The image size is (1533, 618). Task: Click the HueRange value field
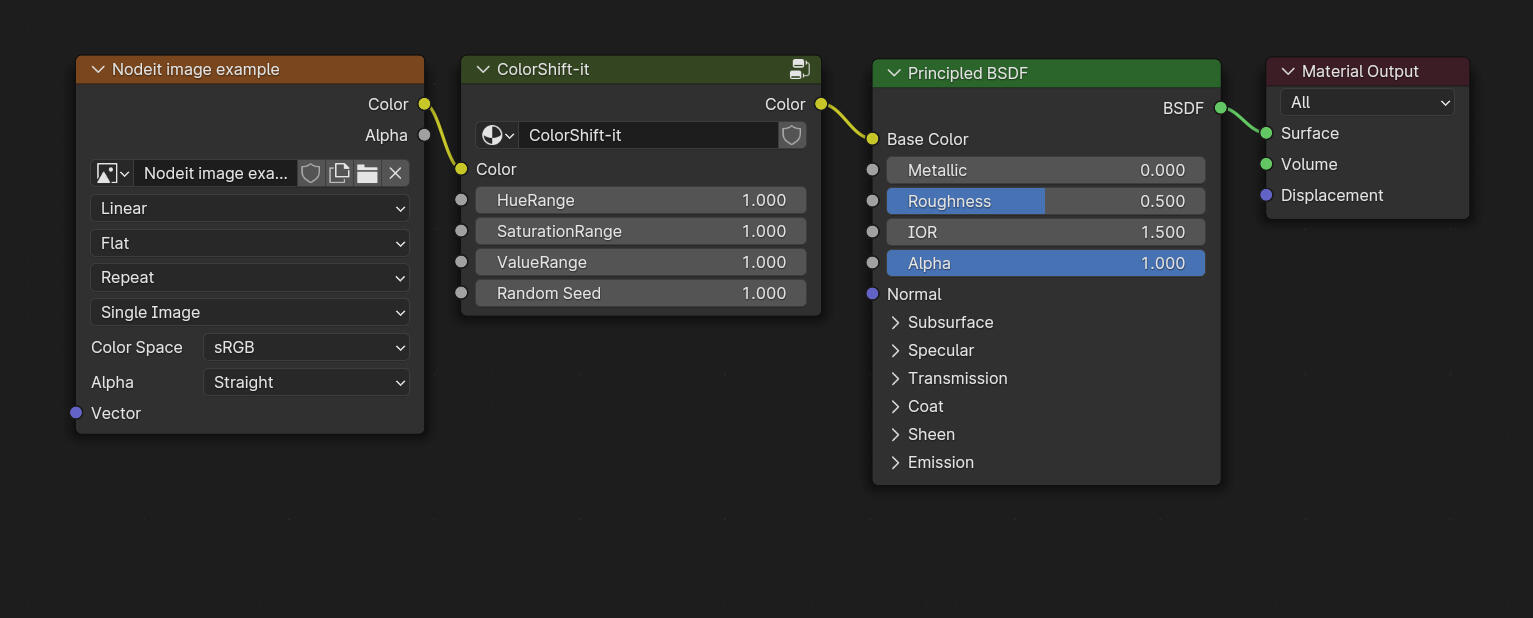[640, 200]
